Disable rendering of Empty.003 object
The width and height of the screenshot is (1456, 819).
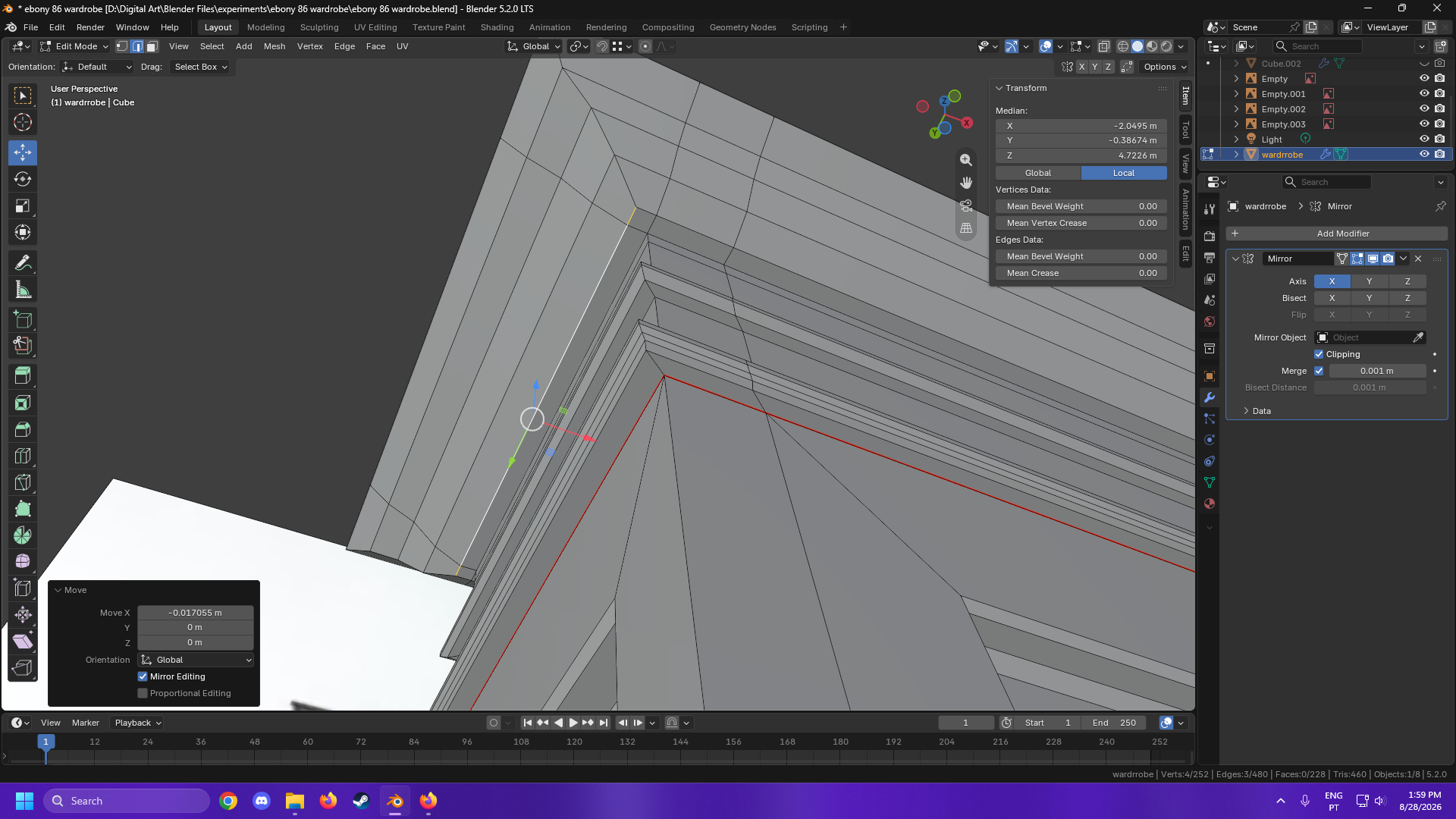tap(1440, 124)
